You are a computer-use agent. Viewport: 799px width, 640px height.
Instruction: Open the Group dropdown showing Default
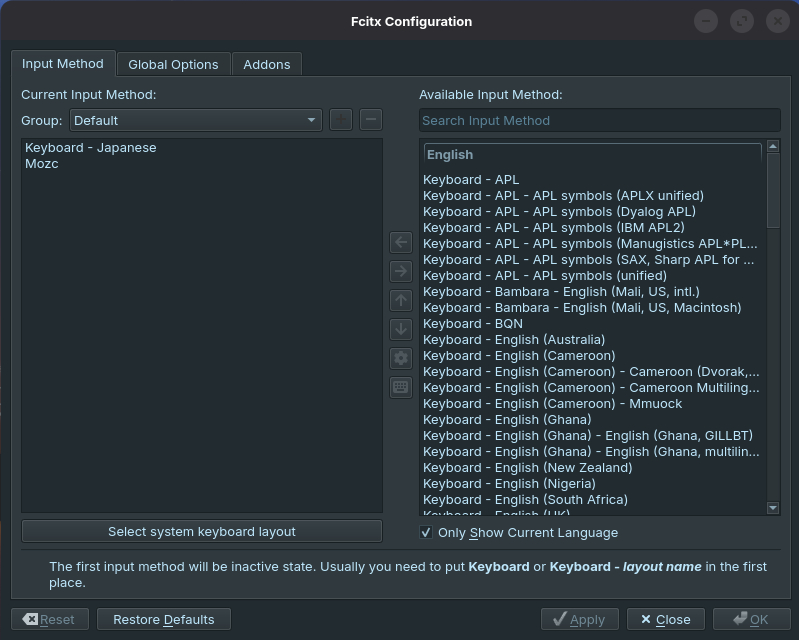coord(196,120)
